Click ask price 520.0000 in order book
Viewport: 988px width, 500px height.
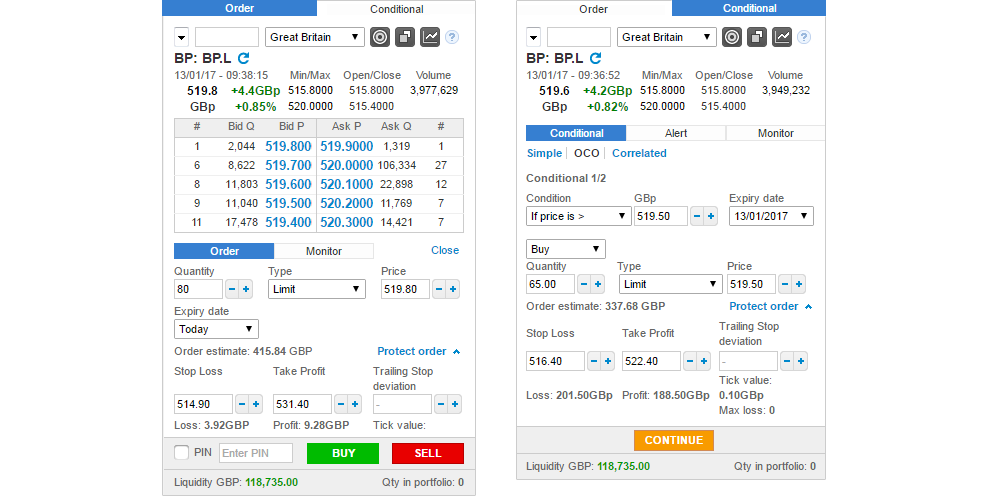(347, 166)
